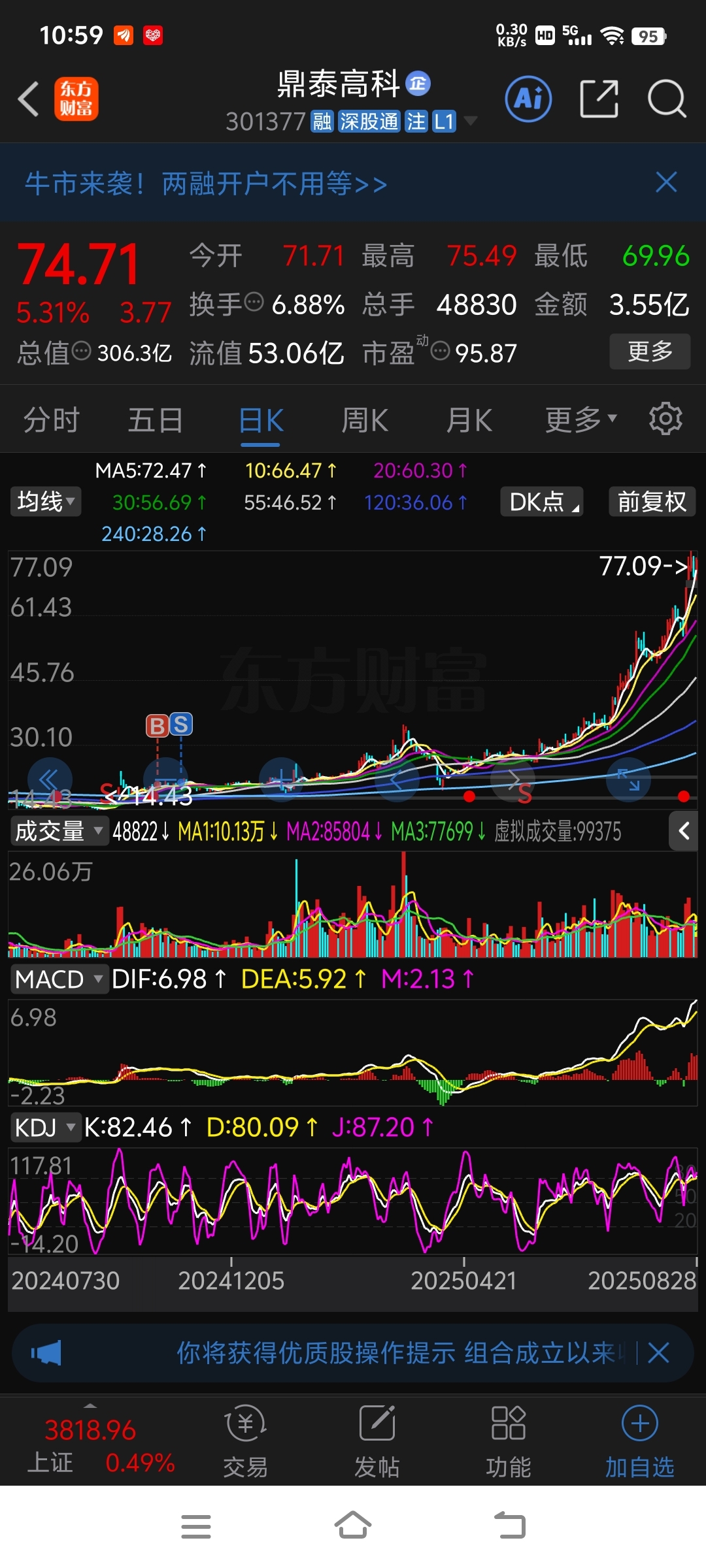This screenshot has width=706, height=1568.
Task: Expand the stock name dropdown arrow
Action: [x=470, y=121]
